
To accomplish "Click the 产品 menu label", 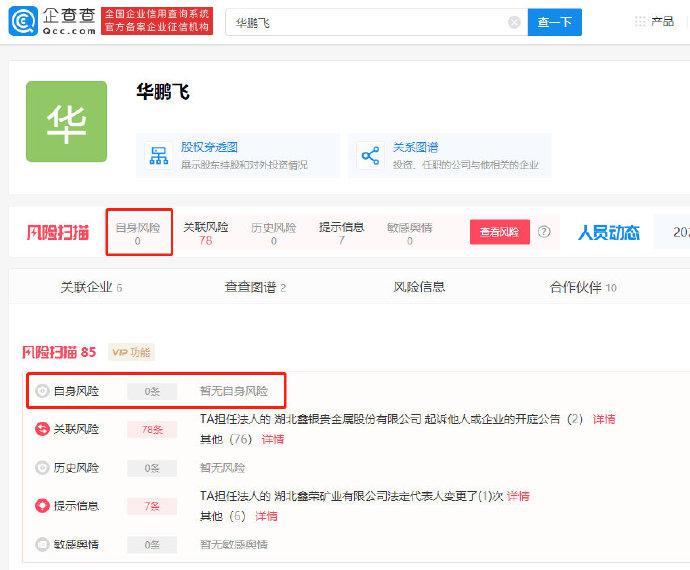I will coord(662,22).
